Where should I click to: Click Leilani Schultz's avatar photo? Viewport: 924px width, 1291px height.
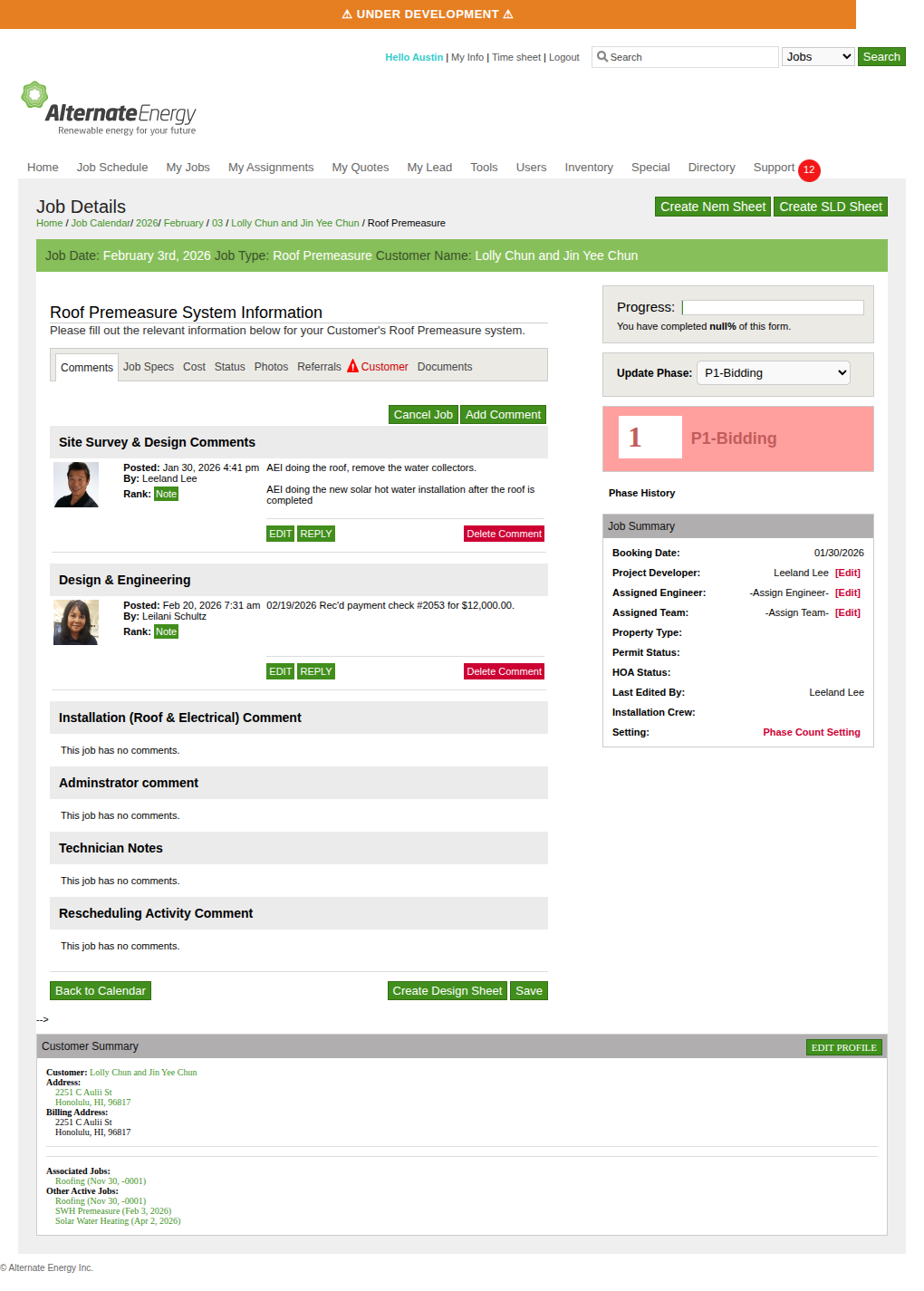pos(76,622)
